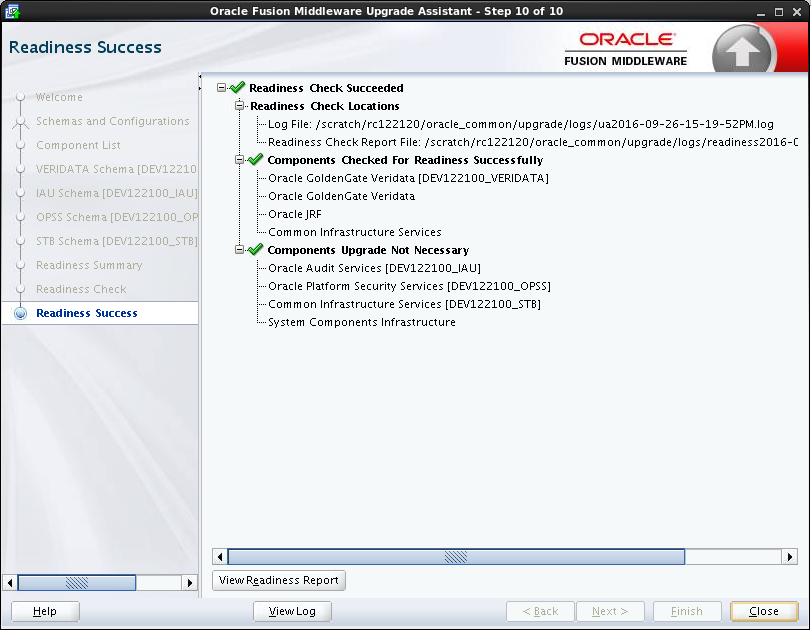The height and width of the screenshot is (630, 811).
Task: Click the disabled Next button
Action: [610, 611]
